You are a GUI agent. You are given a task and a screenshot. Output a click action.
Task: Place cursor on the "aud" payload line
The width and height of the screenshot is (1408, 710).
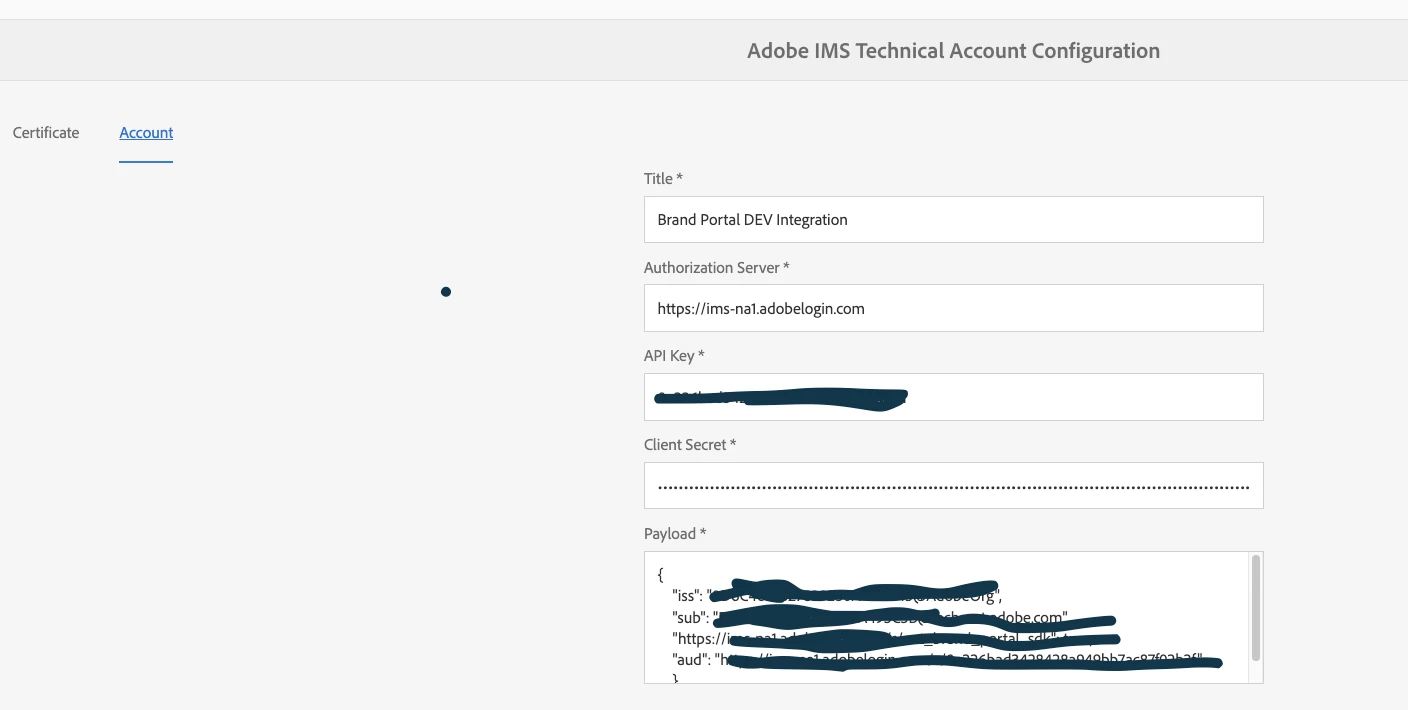pyautogui.click(x=692, y=660)
